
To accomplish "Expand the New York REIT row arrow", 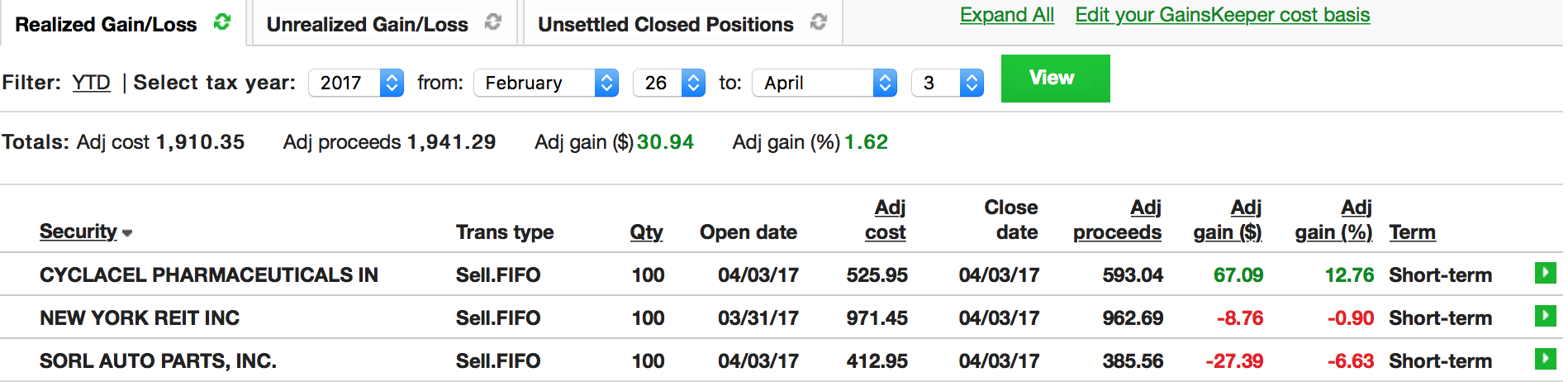I will click(x=1545, y=316).
